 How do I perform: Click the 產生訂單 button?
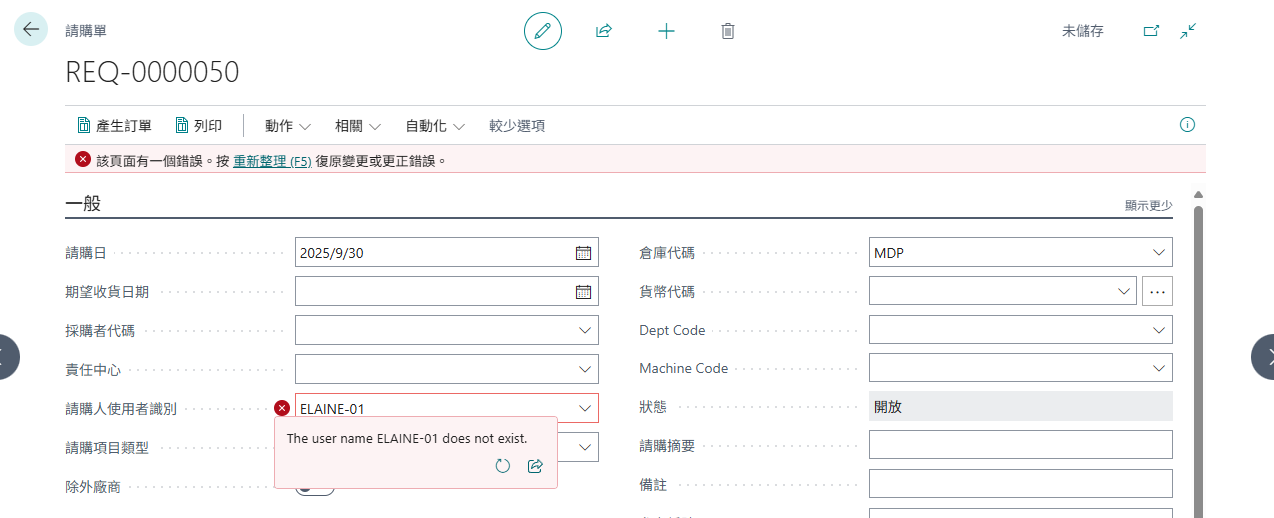click(114, 126)
